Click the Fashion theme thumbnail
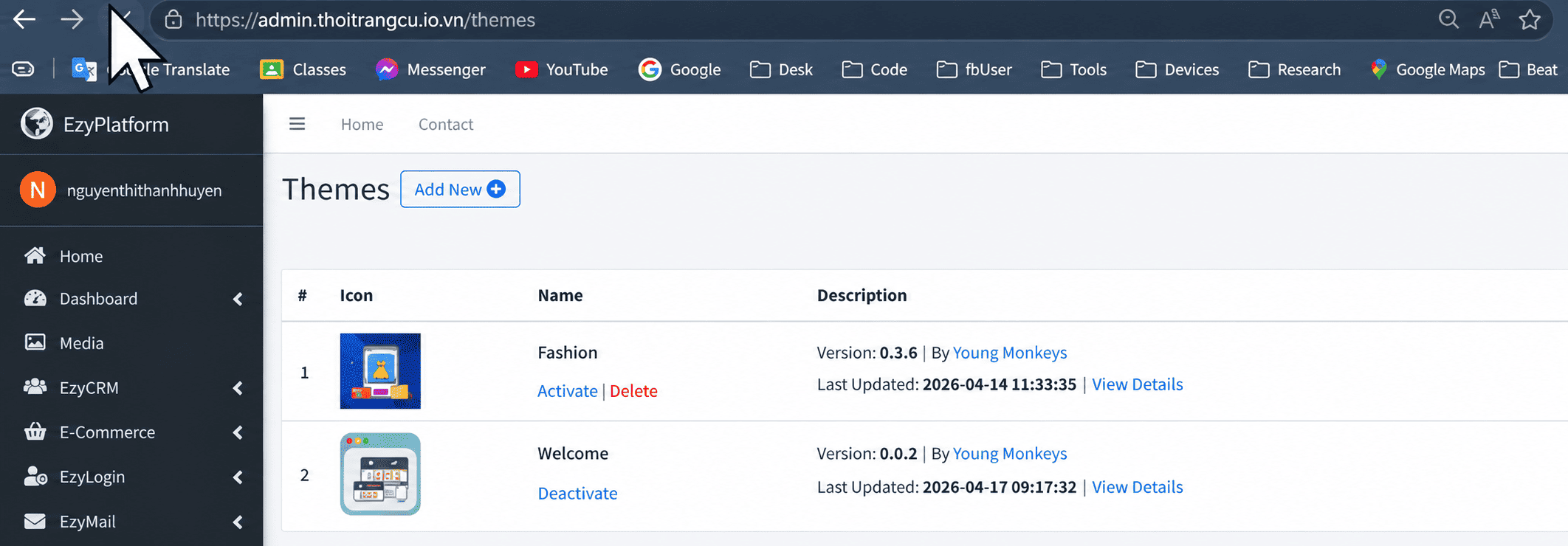Image resolution: width=1568 pixels, height=546 pixels. (380, 371)
